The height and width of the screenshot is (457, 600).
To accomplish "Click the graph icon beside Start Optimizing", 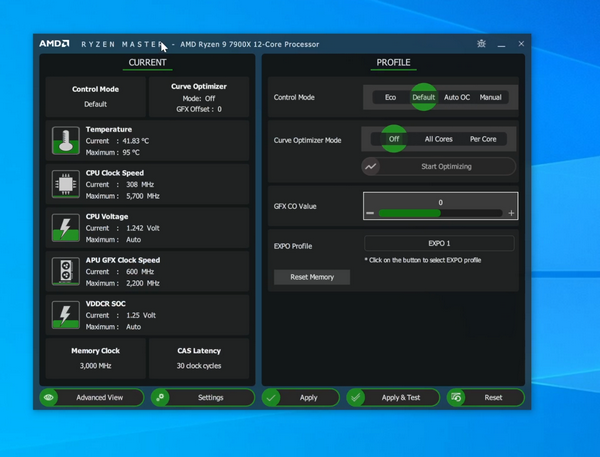I will [x=371, y=167].
